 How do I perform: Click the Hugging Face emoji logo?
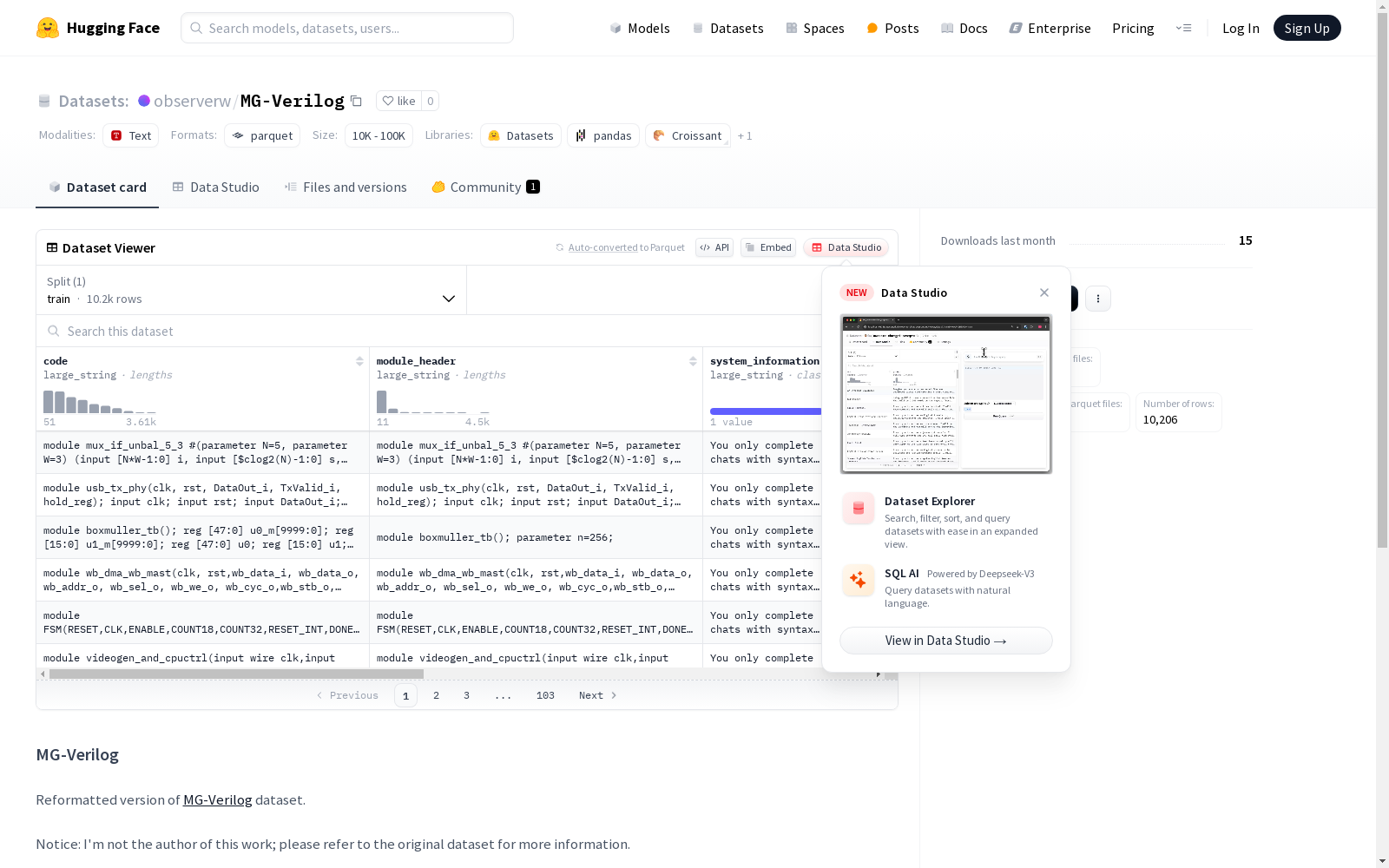[48, 28]
